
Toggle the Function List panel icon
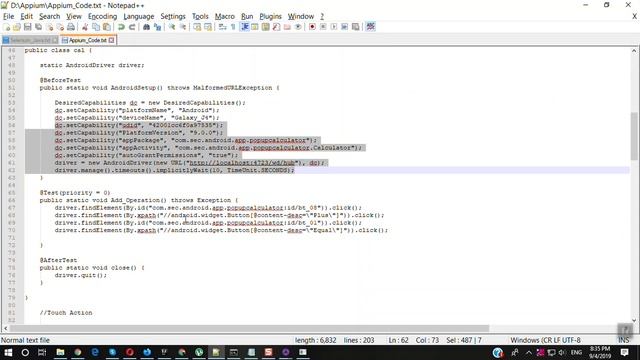[276, 27]
